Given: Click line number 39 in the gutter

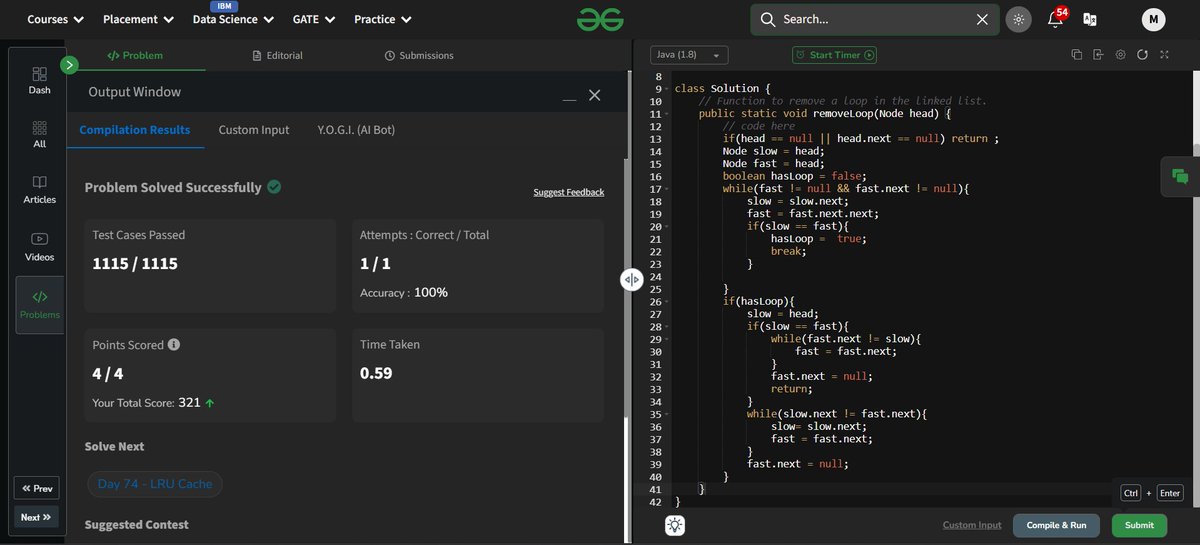Looking at the screenshot, I should pyautogui.click(x=655, y=464).
